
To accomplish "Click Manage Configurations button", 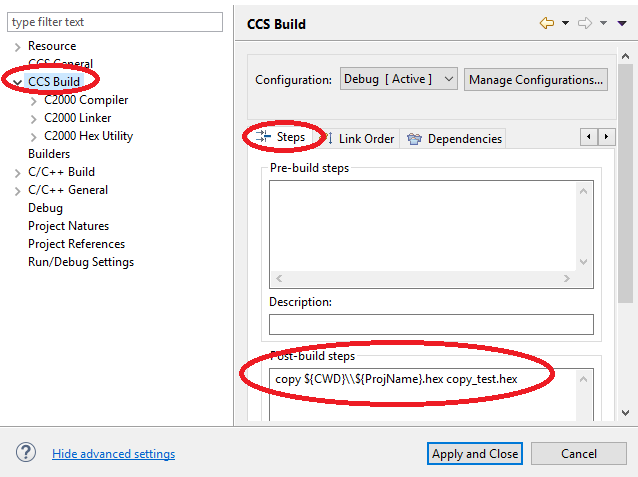I will coord(536,79).
